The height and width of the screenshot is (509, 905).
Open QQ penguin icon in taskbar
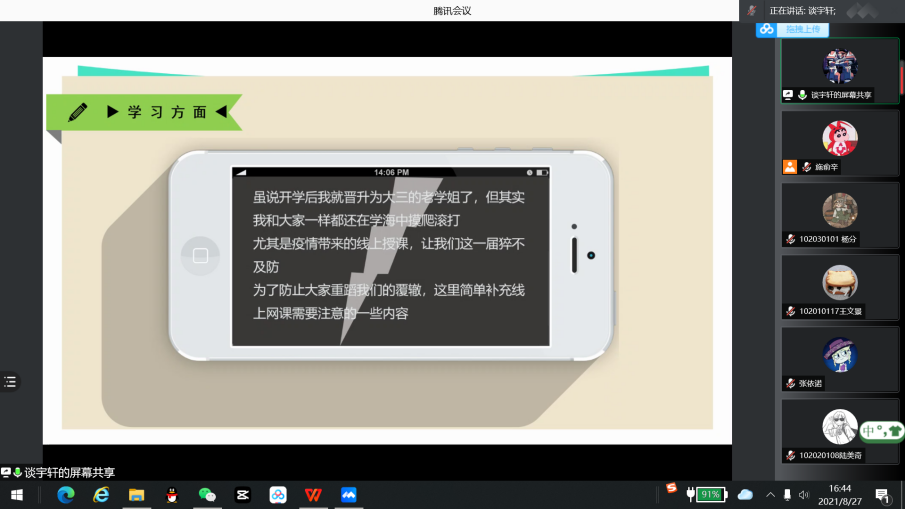coord(172,494)
